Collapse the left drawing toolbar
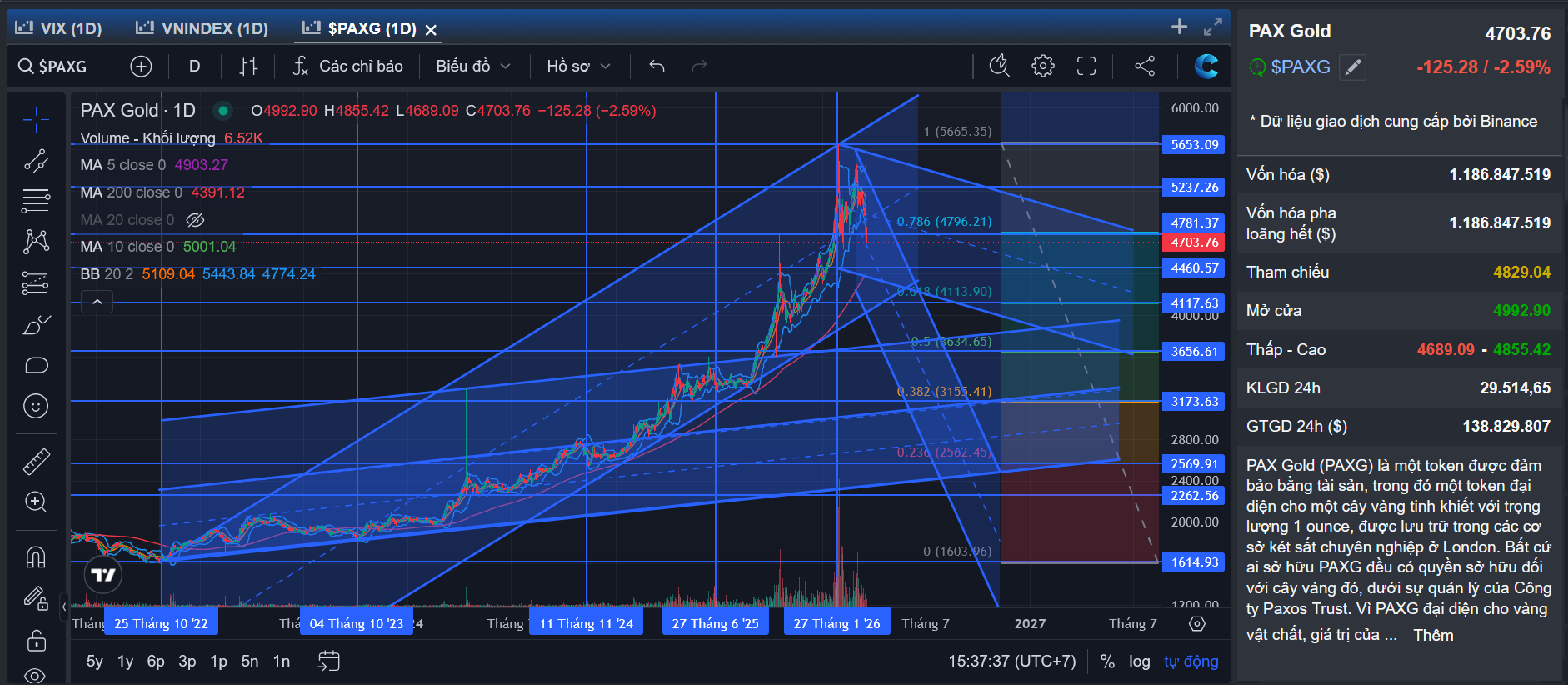 tap(64, 607)
